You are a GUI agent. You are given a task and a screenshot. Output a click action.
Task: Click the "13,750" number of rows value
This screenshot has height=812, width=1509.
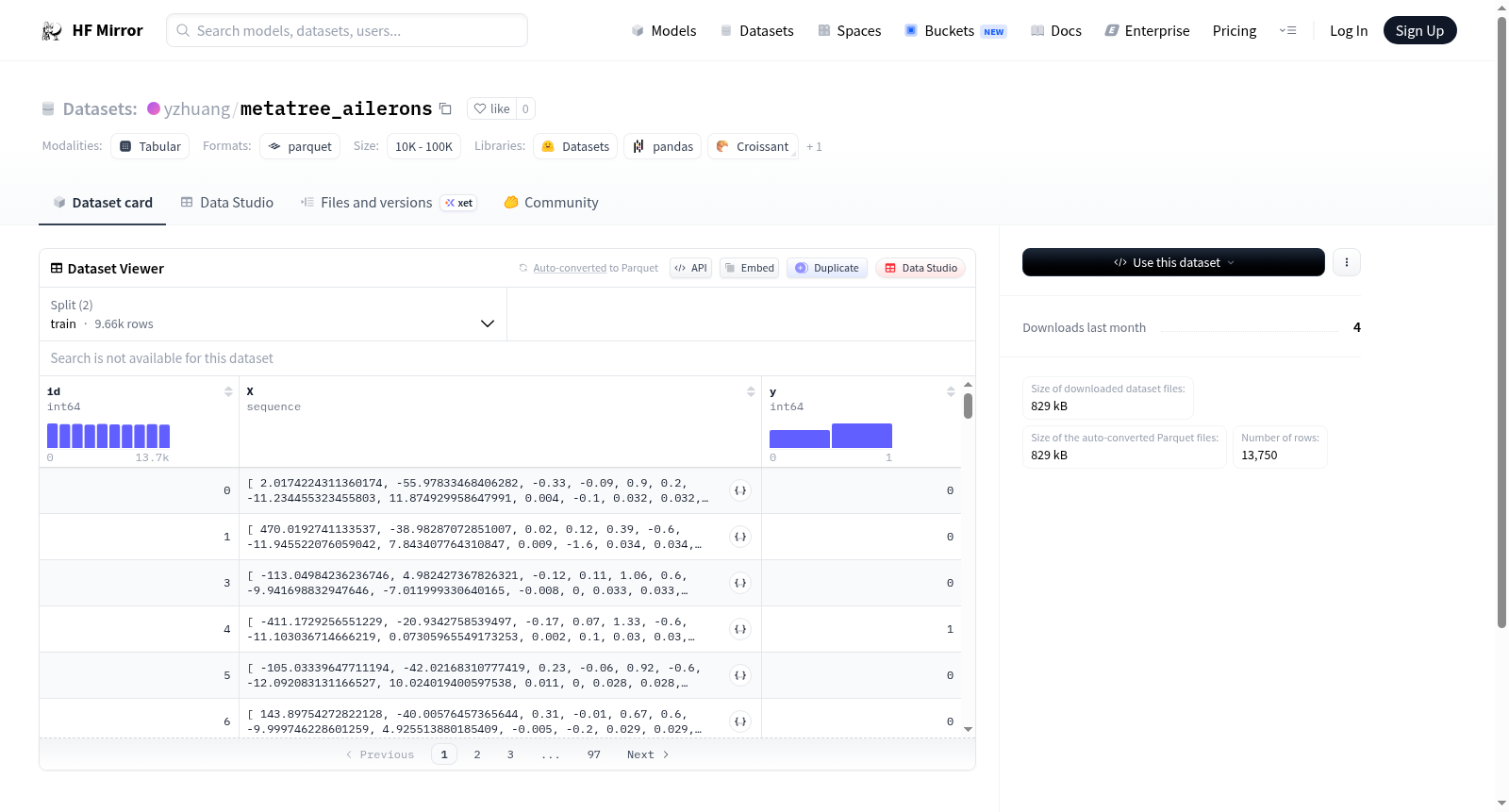(x=1259, y=456)
